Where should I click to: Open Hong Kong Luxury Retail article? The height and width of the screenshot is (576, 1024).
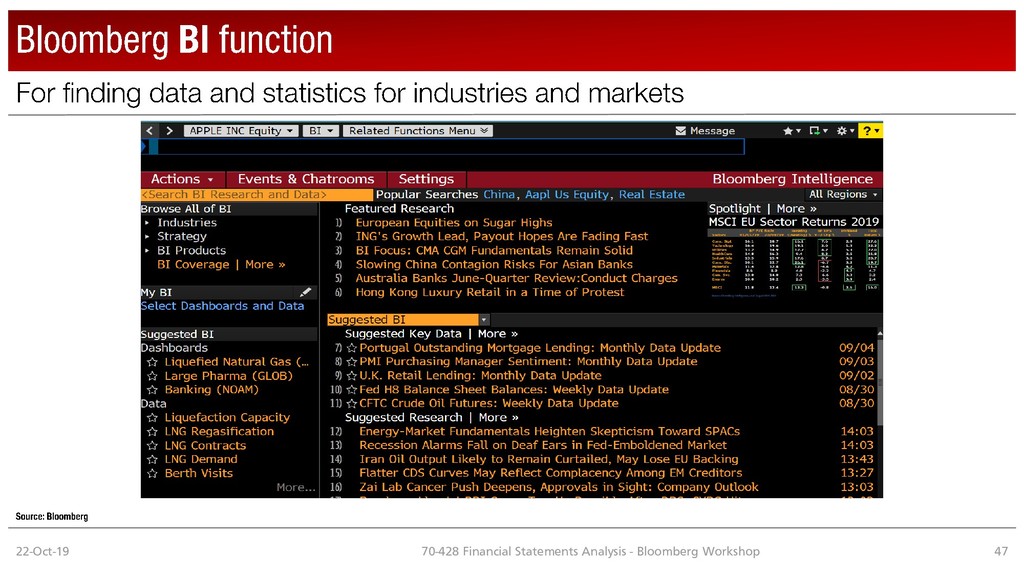coord(490,292)
